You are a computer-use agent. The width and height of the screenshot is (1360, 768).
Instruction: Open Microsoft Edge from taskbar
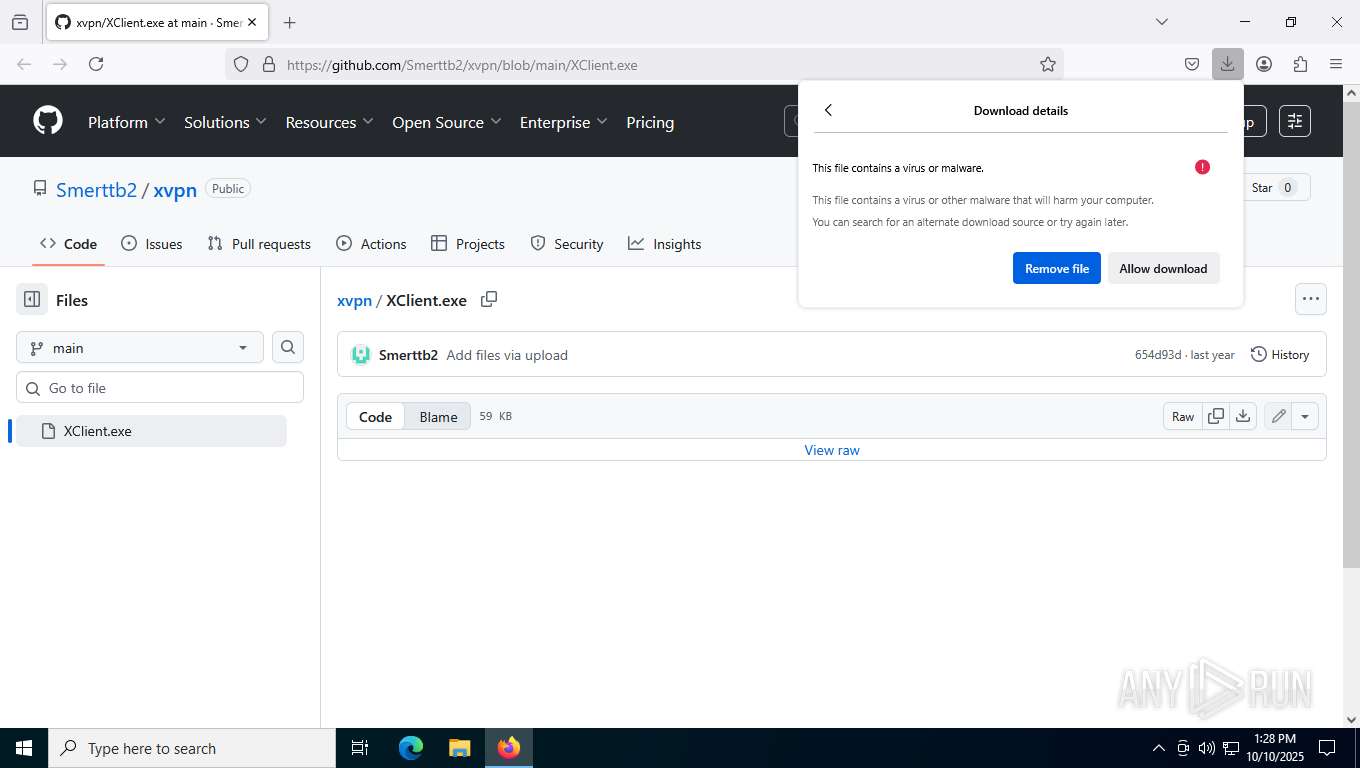[411, 748]
